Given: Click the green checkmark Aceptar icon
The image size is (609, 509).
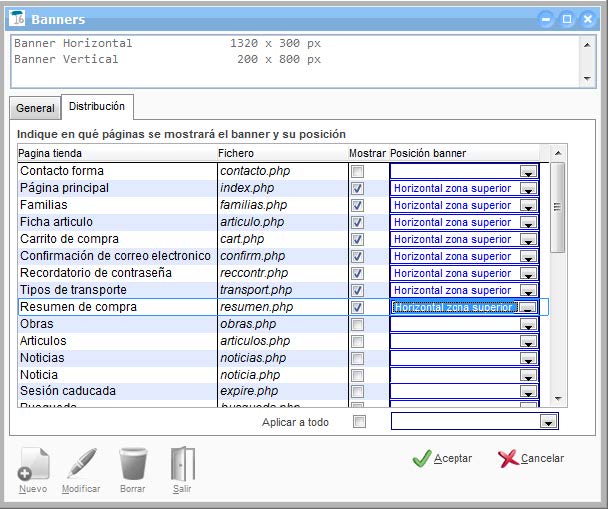Looking at the screenshot, I should (x=421, y=459).
